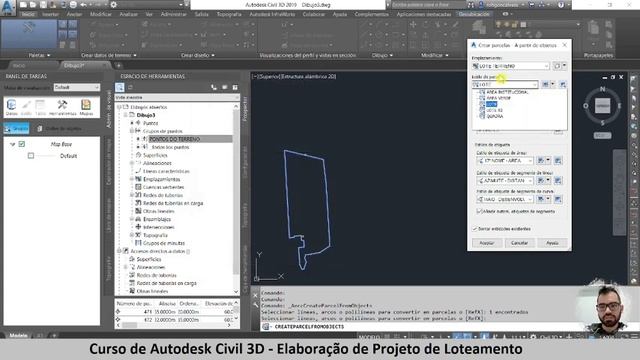The height and width of the screenshot is (360, 640).
Task: Switch to the Orden de objetos tab
Action: pyautogui.click(x=60, y=129)
